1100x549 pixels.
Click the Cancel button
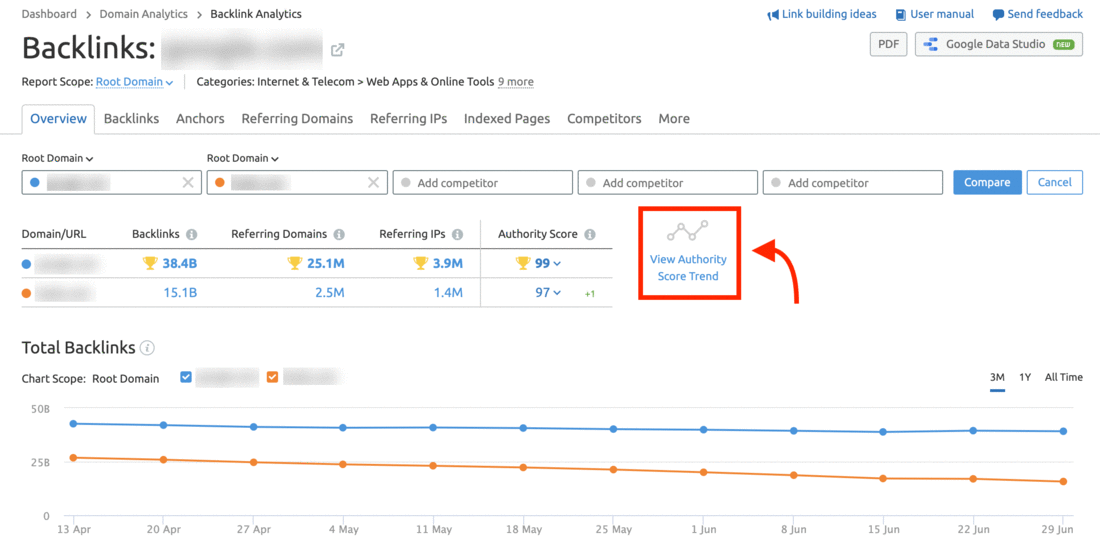point(1054,182)
